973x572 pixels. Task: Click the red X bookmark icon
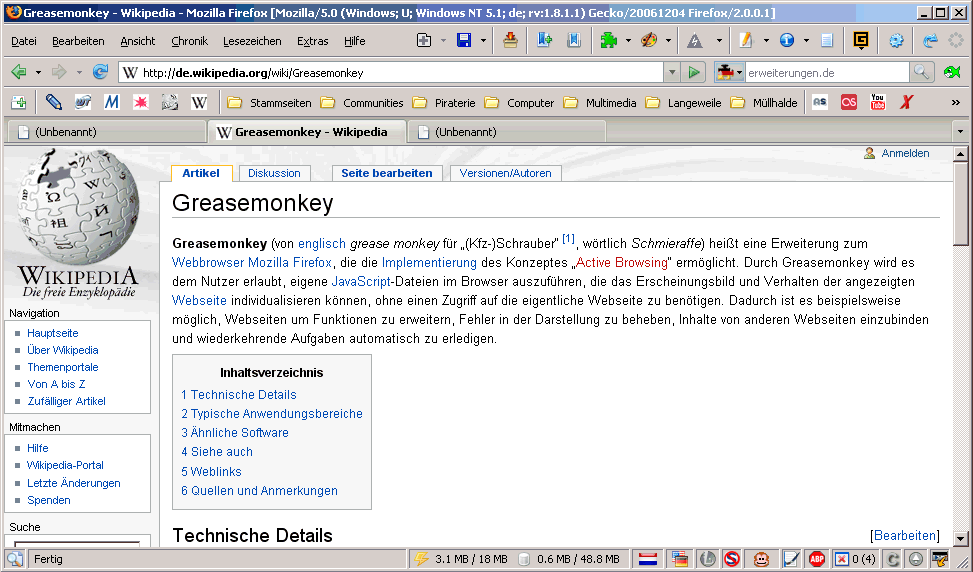[907, 102]
